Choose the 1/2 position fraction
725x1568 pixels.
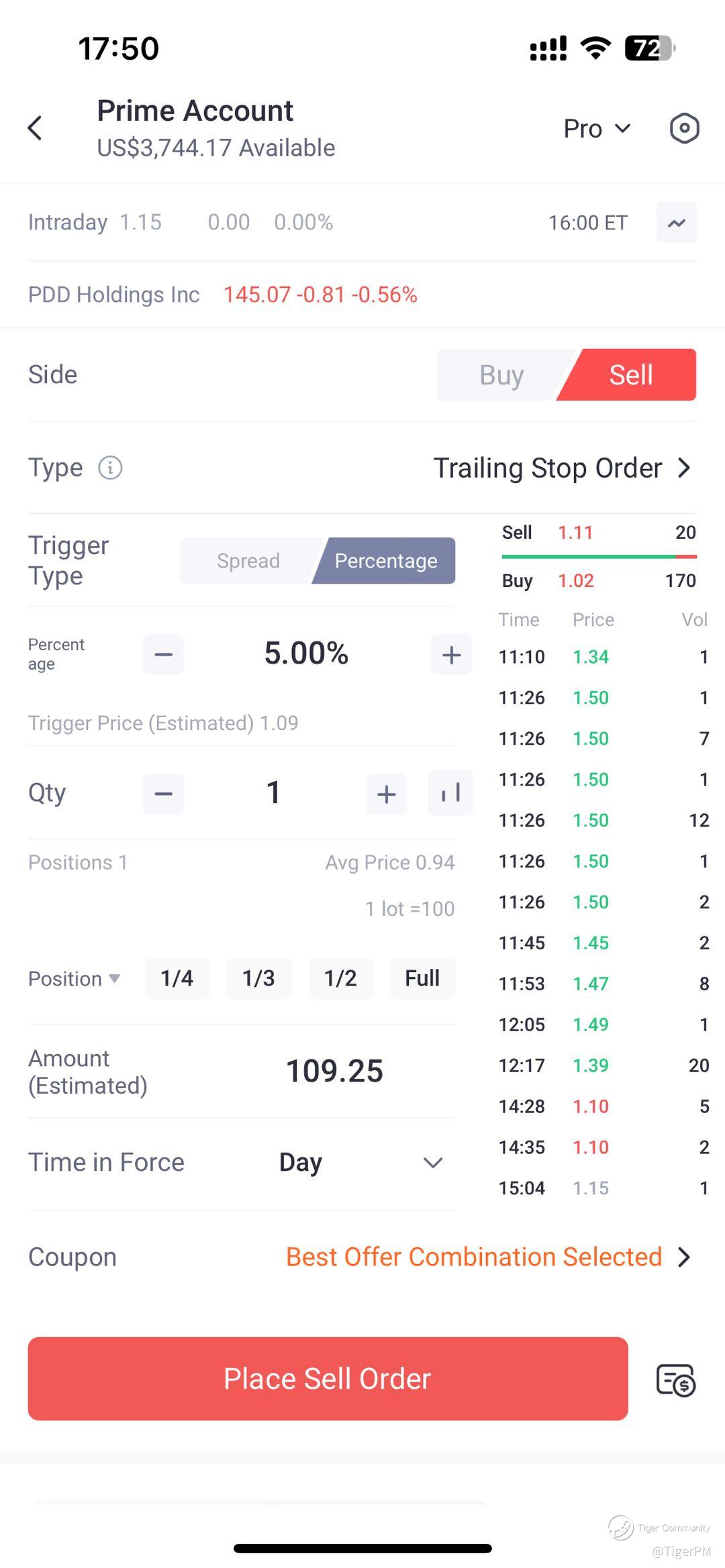point(340,978)
